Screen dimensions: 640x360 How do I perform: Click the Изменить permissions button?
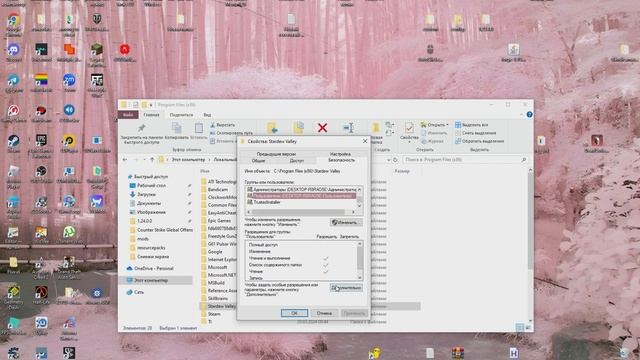point(346,222)
